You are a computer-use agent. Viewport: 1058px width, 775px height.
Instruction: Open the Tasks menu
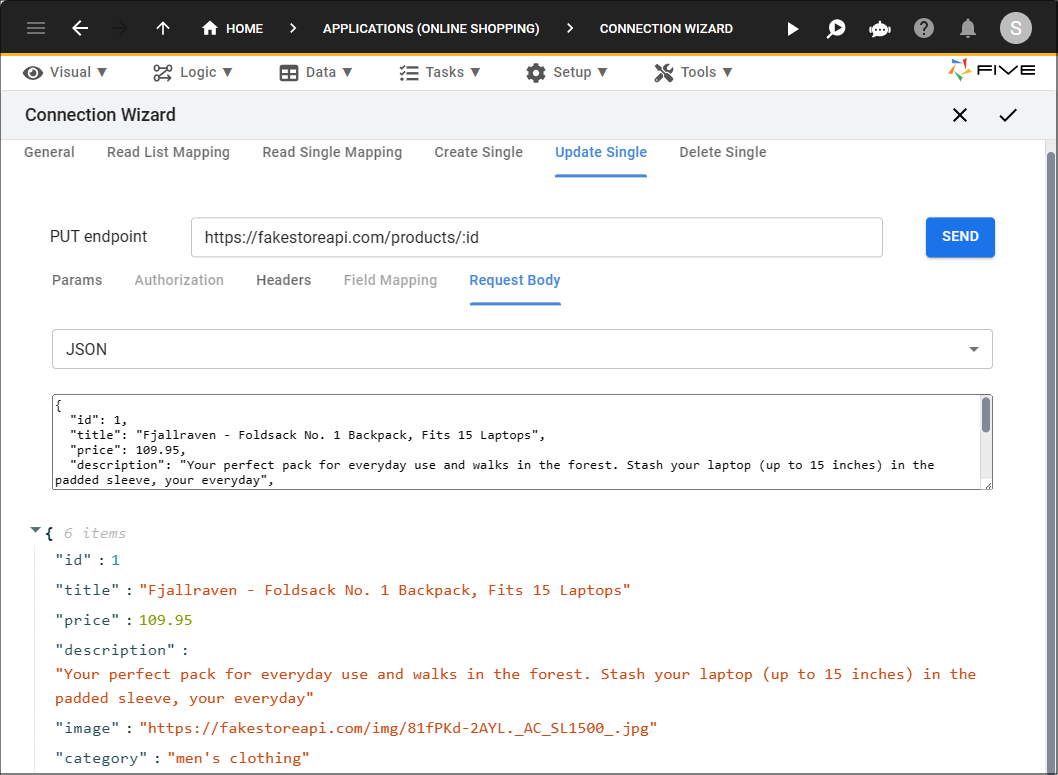click(x=439, y=73)
